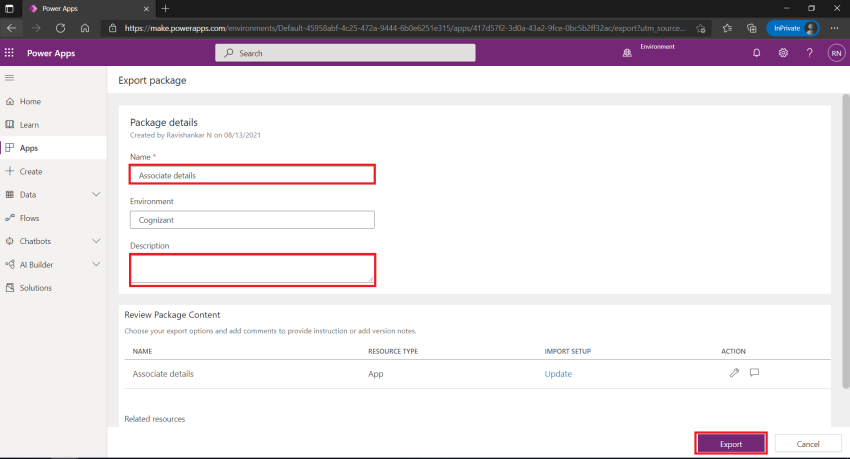Collapse the left navigation hamburger menu
This screenshot has width=850, height=459.
tap(9, 78)
